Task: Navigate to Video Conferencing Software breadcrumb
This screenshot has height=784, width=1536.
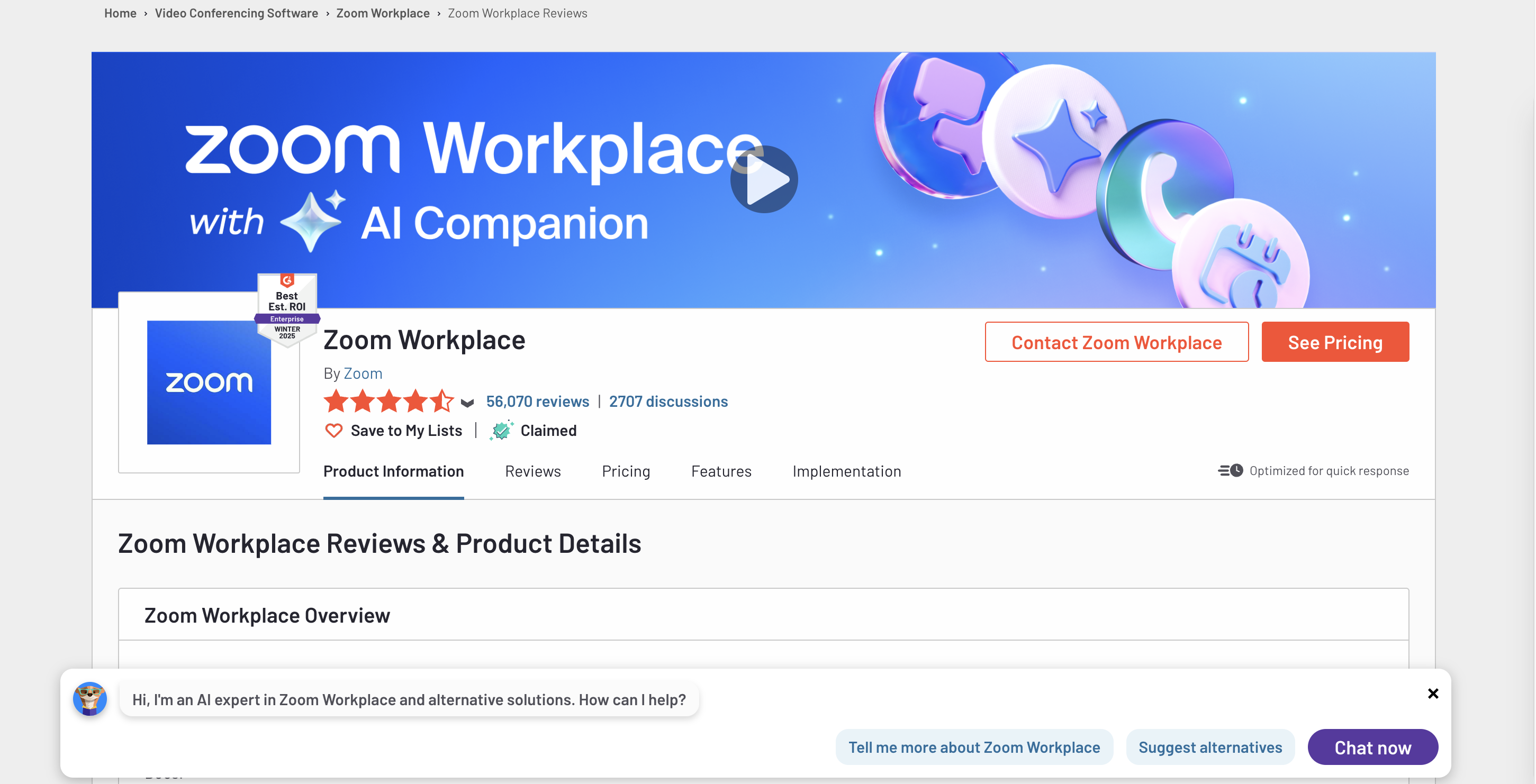Action: coord(236,13)
